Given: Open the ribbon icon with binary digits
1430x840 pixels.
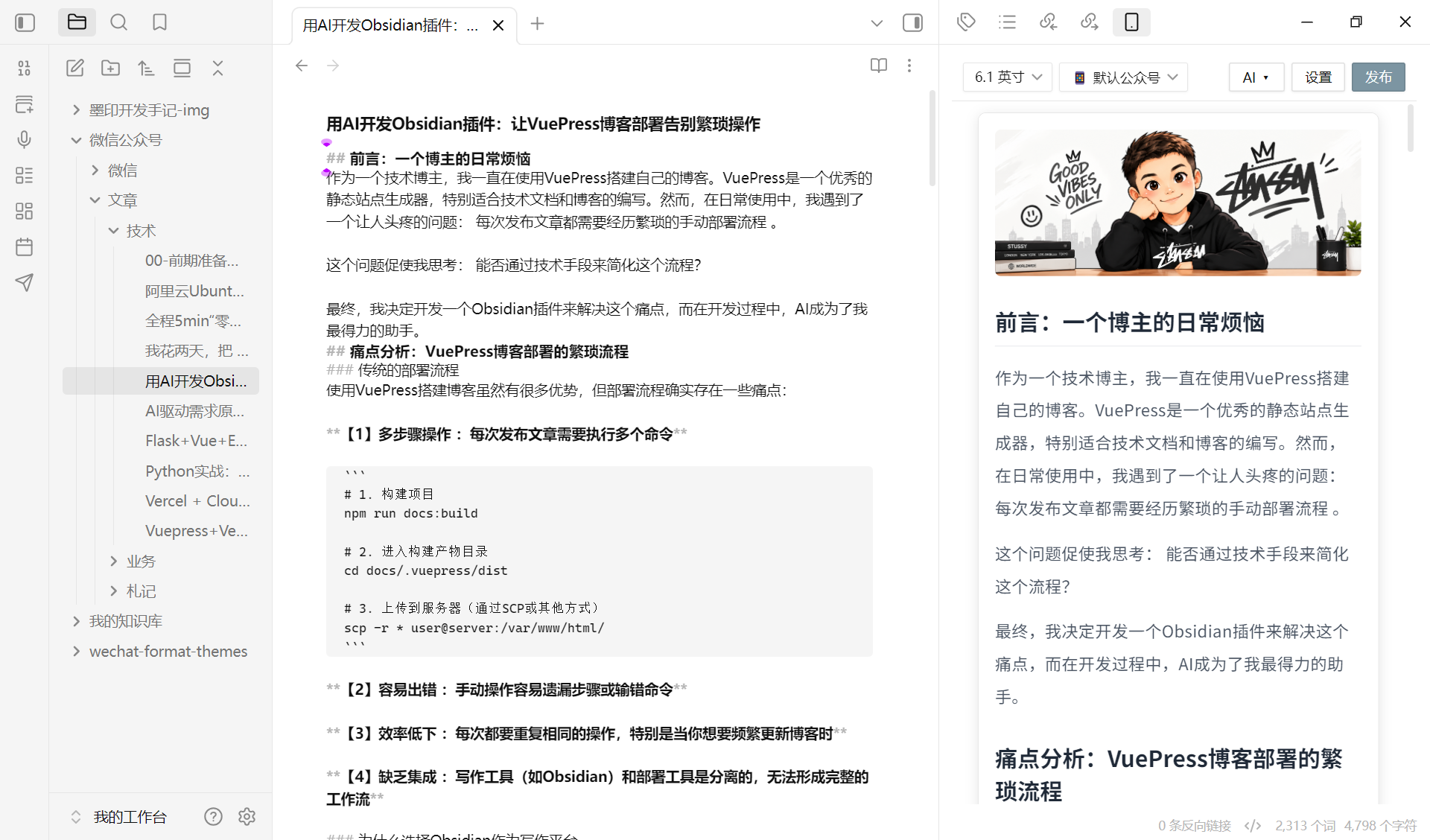Looking at the screenshot, I should 24,68.
